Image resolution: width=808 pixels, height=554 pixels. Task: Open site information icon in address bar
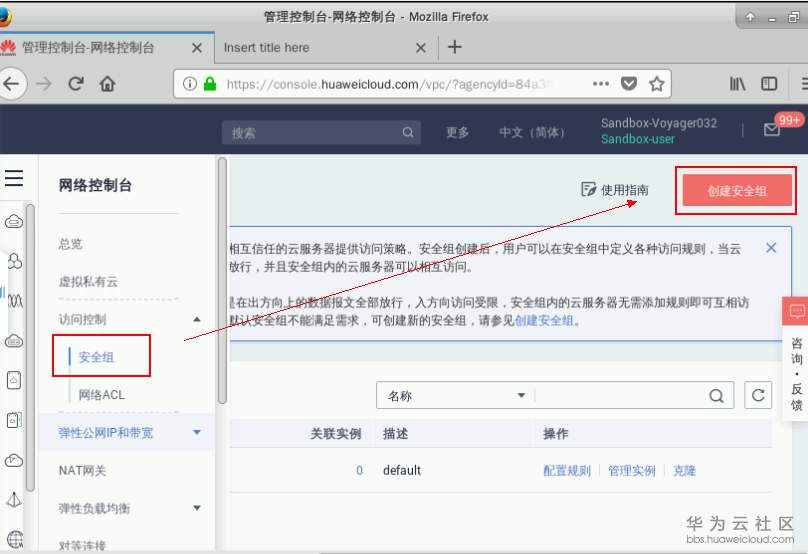click(x=190, y=83)
